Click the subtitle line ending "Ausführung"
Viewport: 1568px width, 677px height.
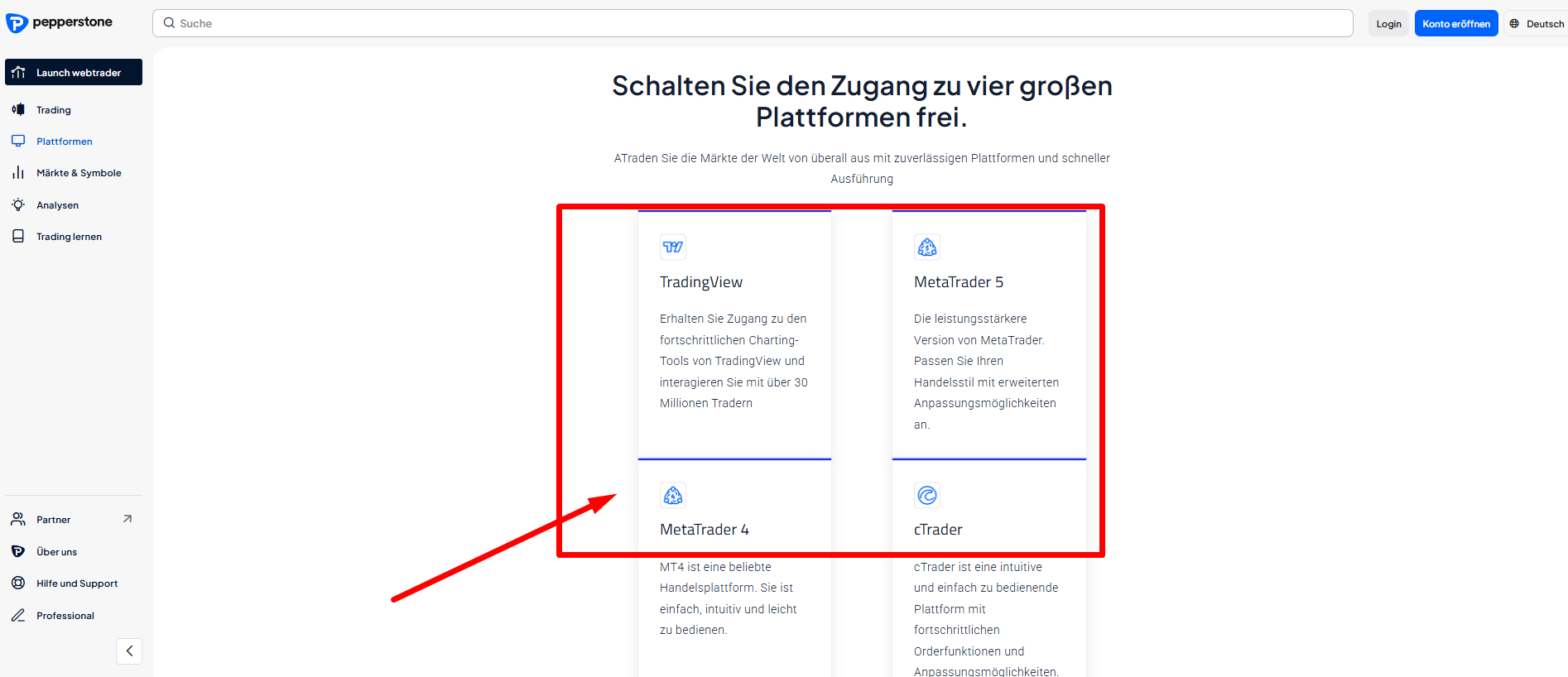[862, 179]
